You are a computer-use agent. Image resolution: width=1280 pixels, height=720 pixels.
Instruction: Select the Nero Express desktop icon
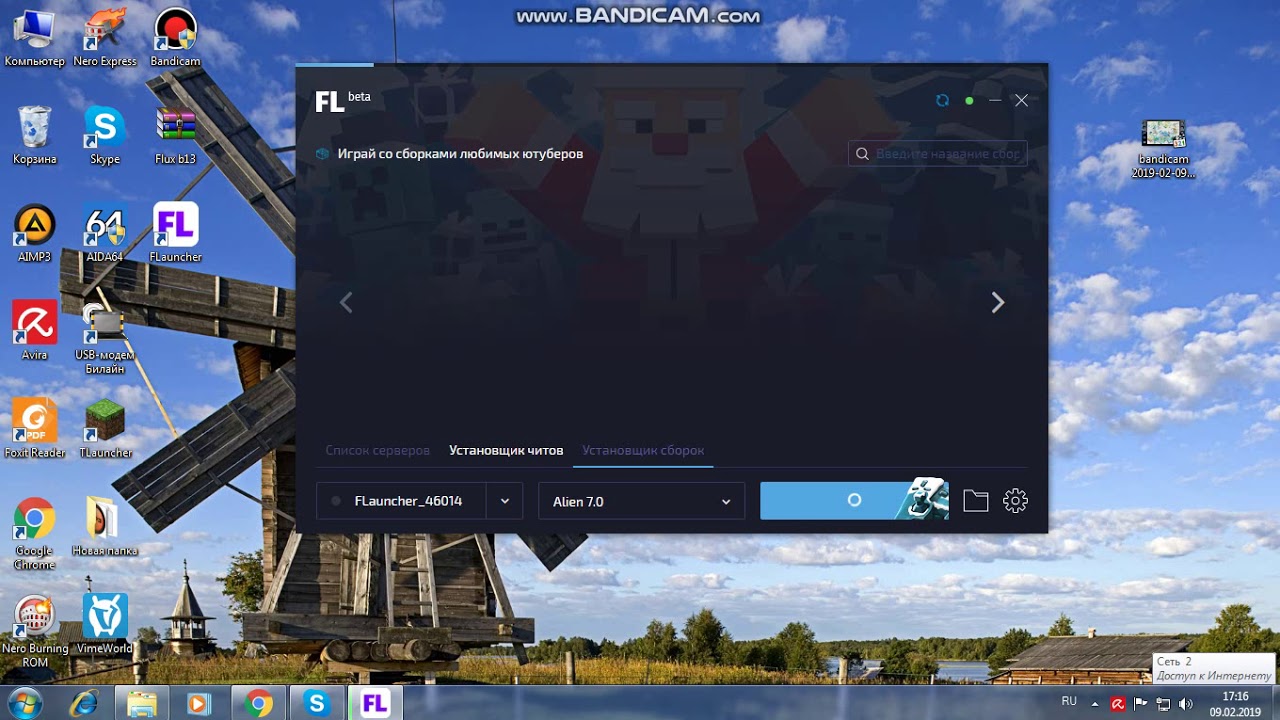105,40
